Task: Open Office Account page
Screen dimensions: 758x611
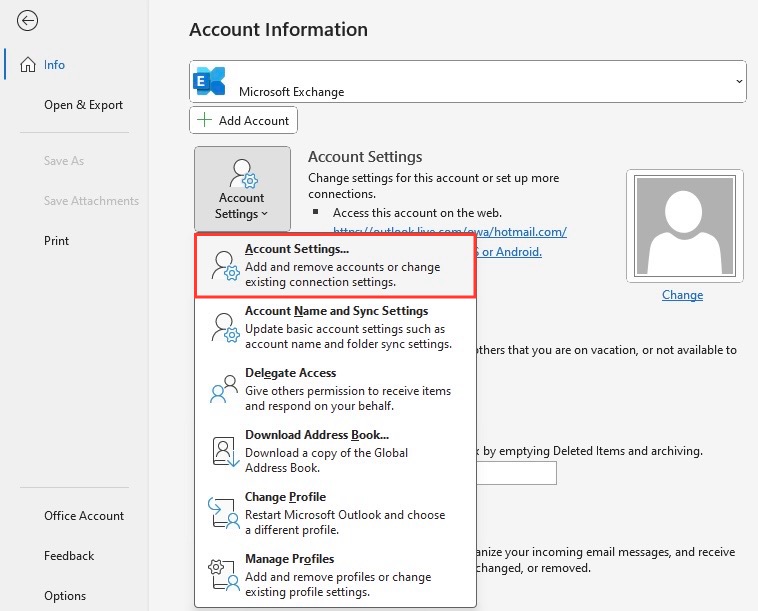Action: pos(84,516)
